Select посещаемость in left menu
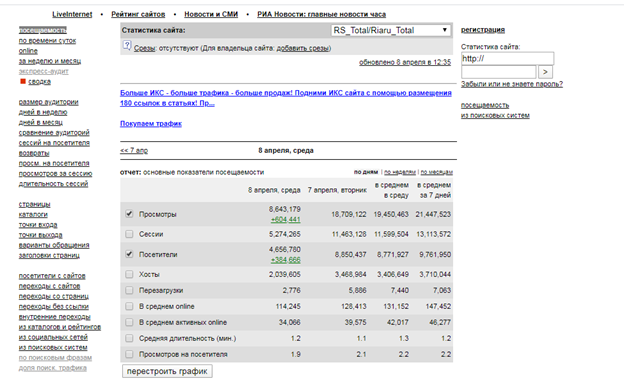 click(x=43, y=30)
